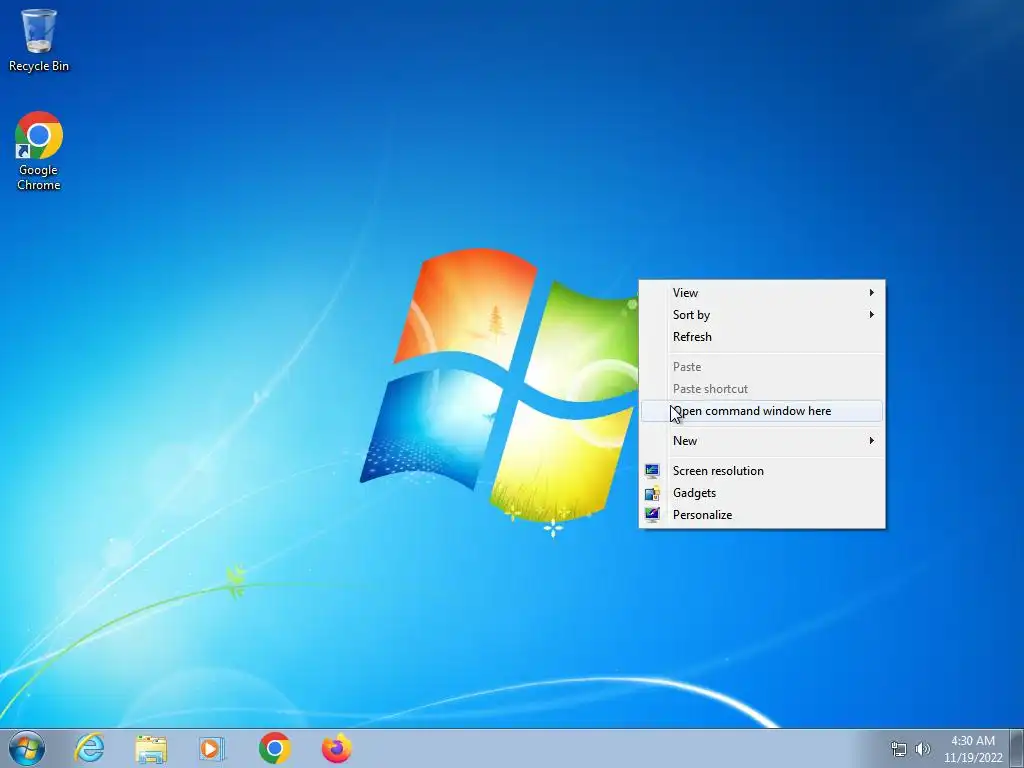This screenshot has width=1024, height=768.
Task: Expand the New submenu
Action: (x=761, y=441)
